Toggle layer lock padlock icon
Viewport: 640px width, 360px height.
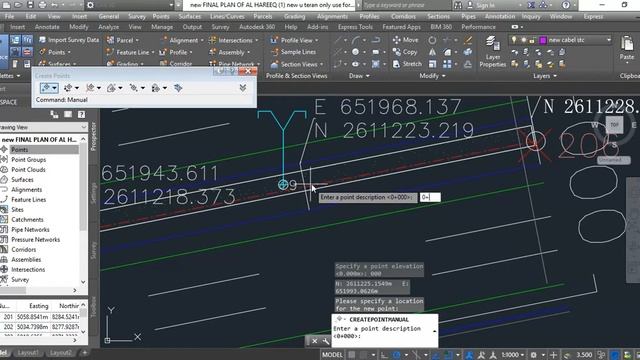click(x=532, y=40)
